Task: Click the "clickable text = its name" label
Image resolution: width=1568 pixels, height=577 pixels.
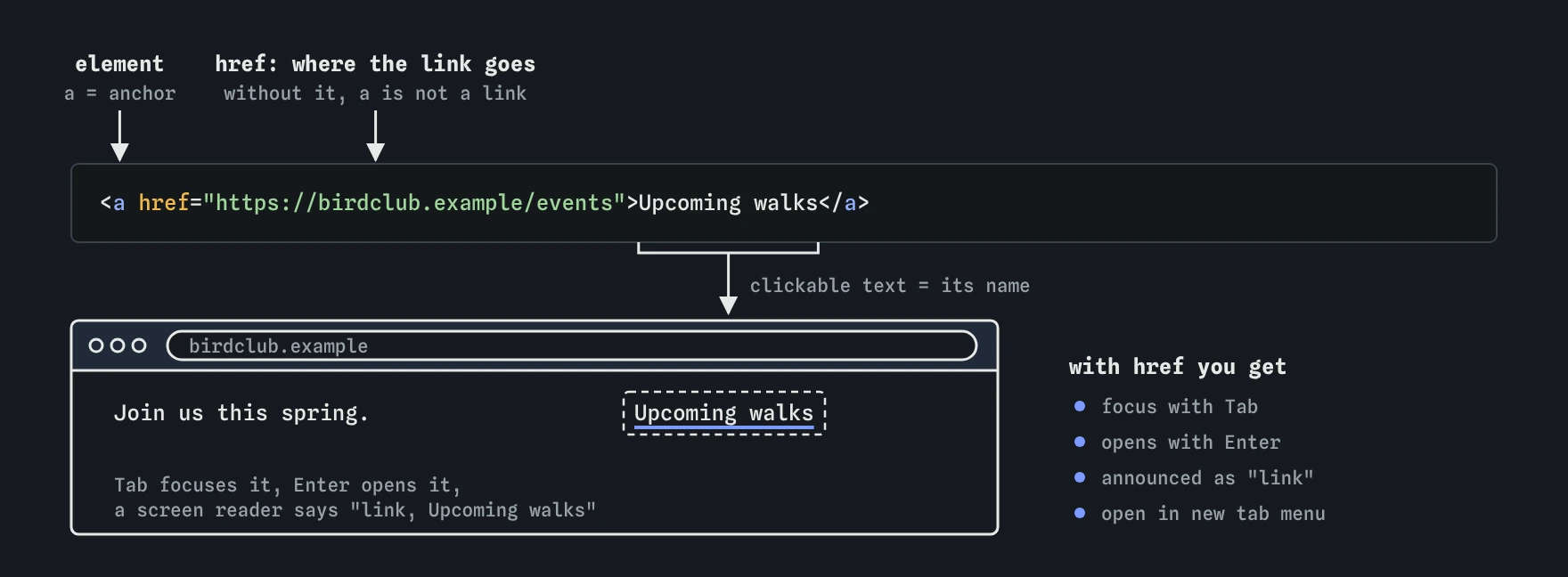Action: (x=889, y=286)
